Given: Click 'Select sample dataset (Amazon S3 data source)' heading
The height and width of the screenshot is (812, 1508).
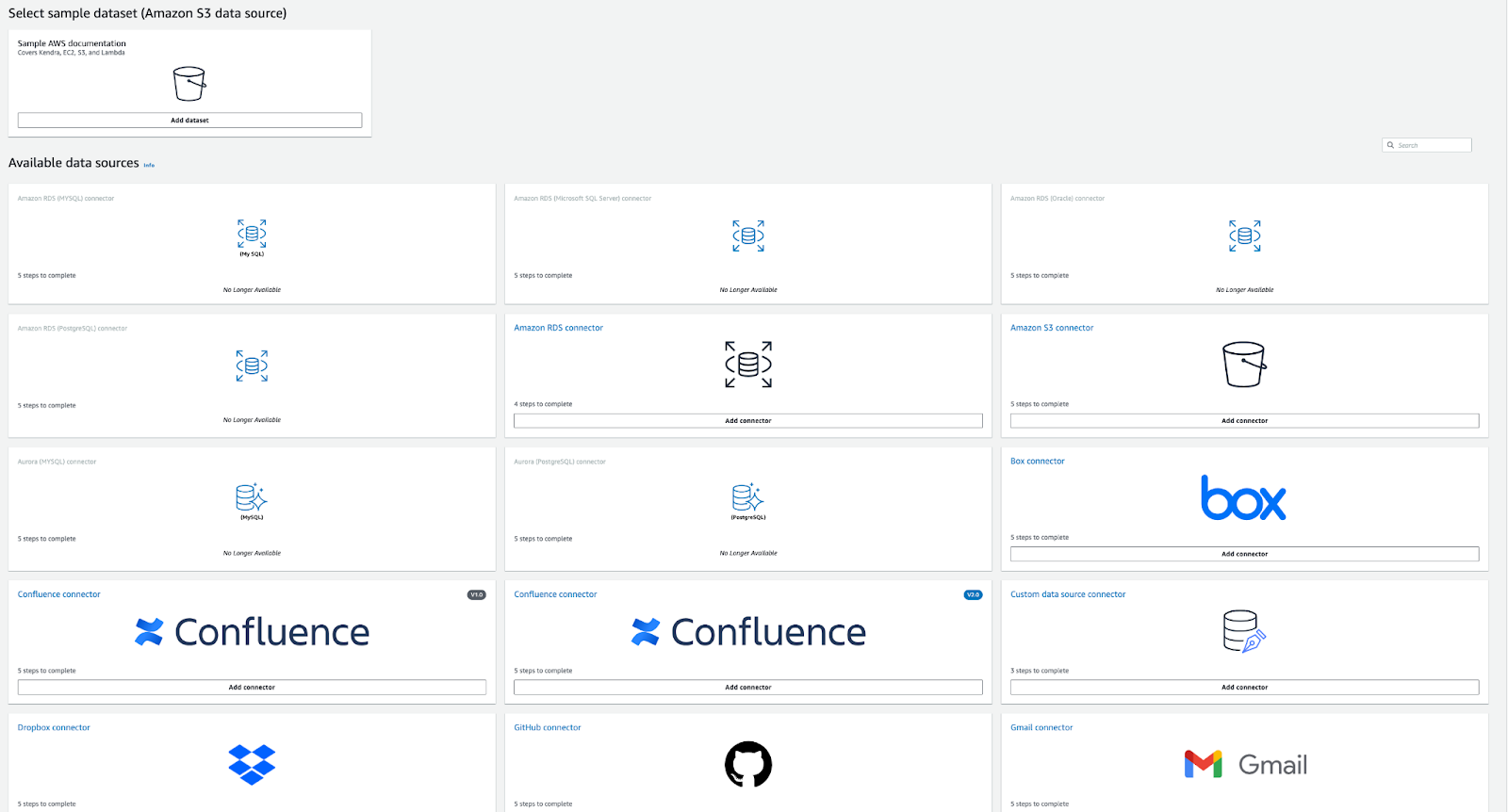Looking at the screenshot, I should [148, 13].
